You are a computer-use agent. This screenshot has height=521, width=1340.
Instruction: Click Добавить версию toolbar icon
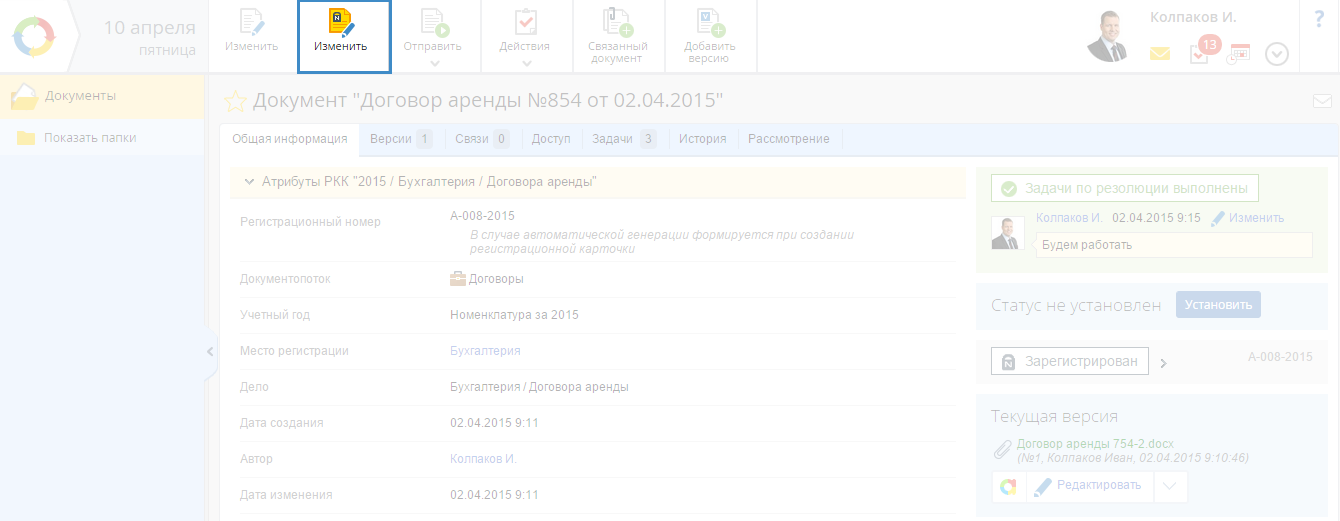click(710, 24)
